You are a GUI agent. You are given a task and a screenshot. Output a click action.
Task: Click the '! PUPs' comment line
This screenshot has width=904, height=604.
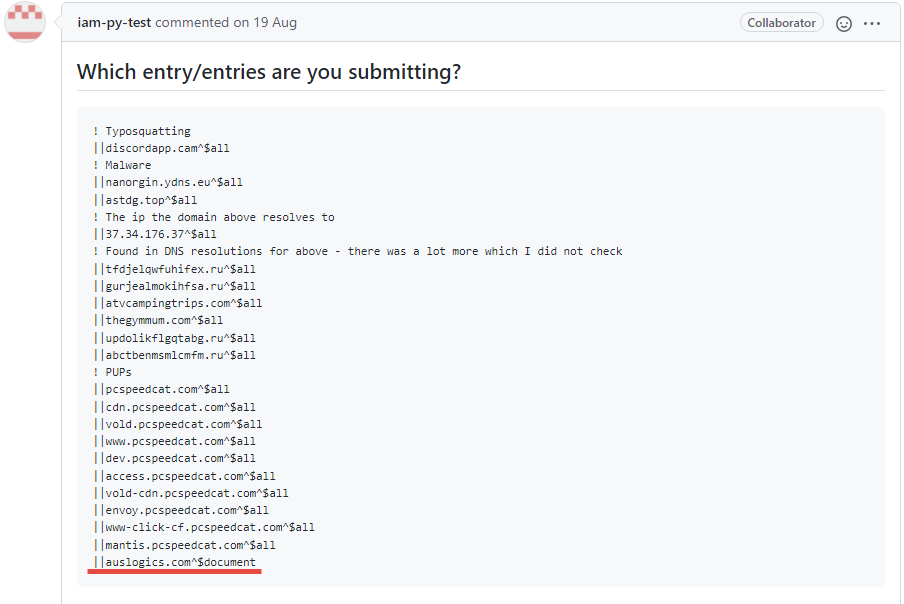[112, 372]
